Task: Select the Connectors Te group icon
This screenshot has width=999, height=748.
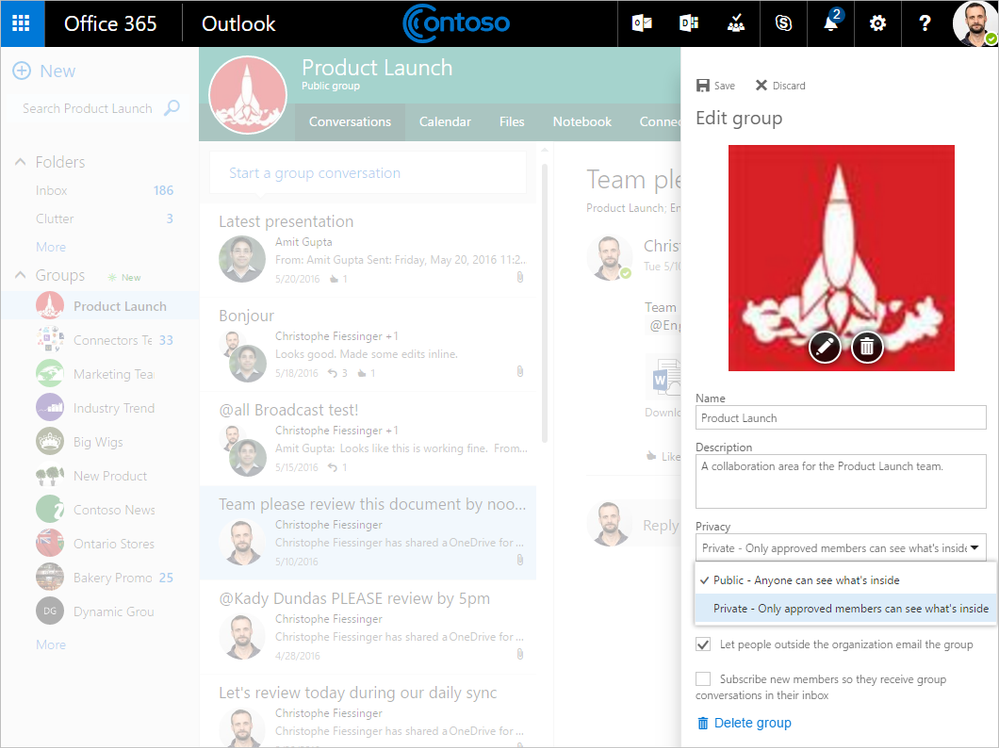Action: 50,340
